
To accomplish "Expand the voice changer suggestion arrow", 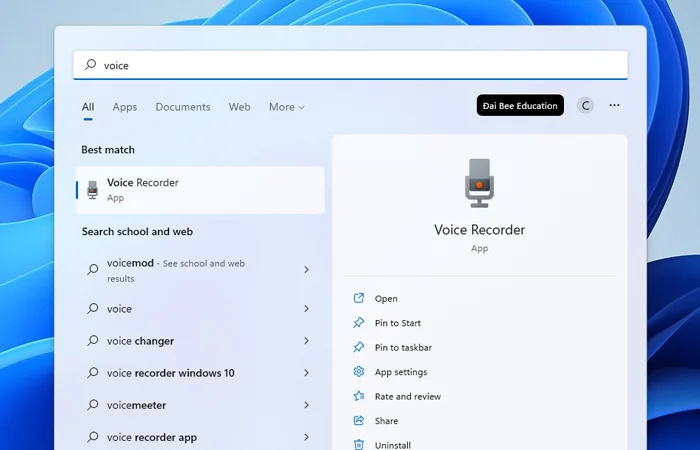I will click(306, 341).
